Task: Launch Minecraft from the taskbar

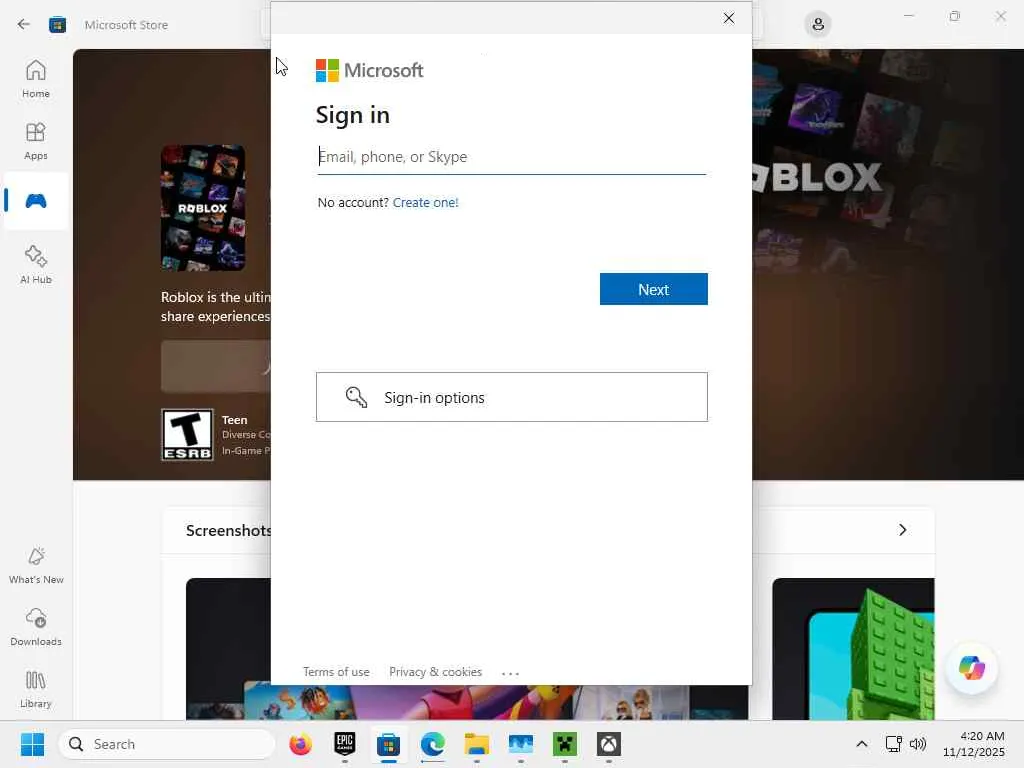Action: [565, 744]
